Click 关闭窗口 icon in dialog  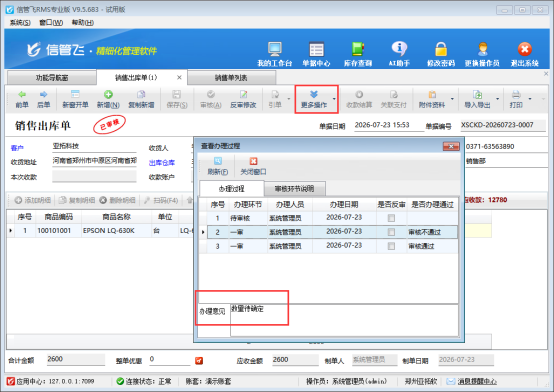[253, 166]
